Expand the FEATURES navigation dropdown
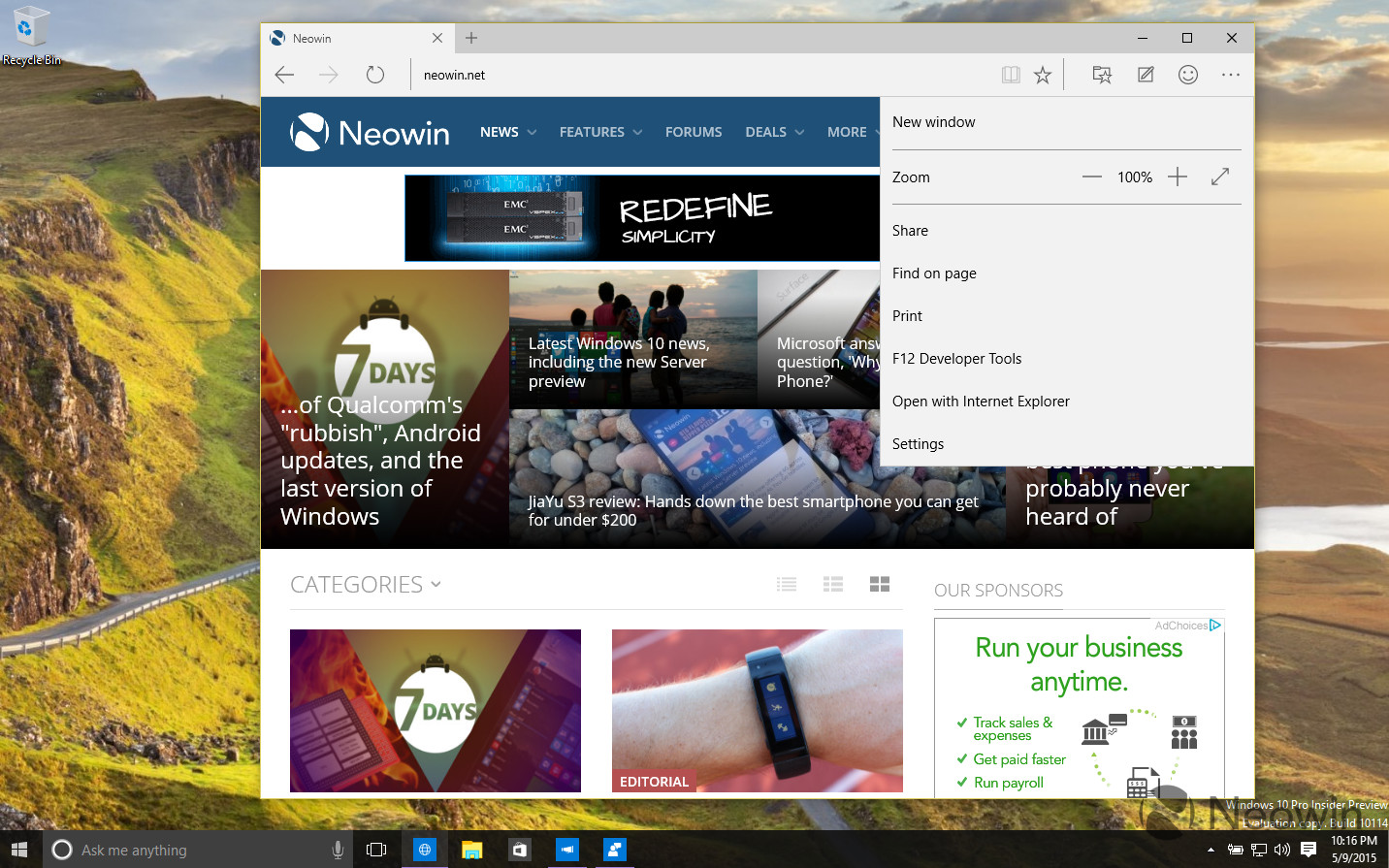 pos(600,132)
